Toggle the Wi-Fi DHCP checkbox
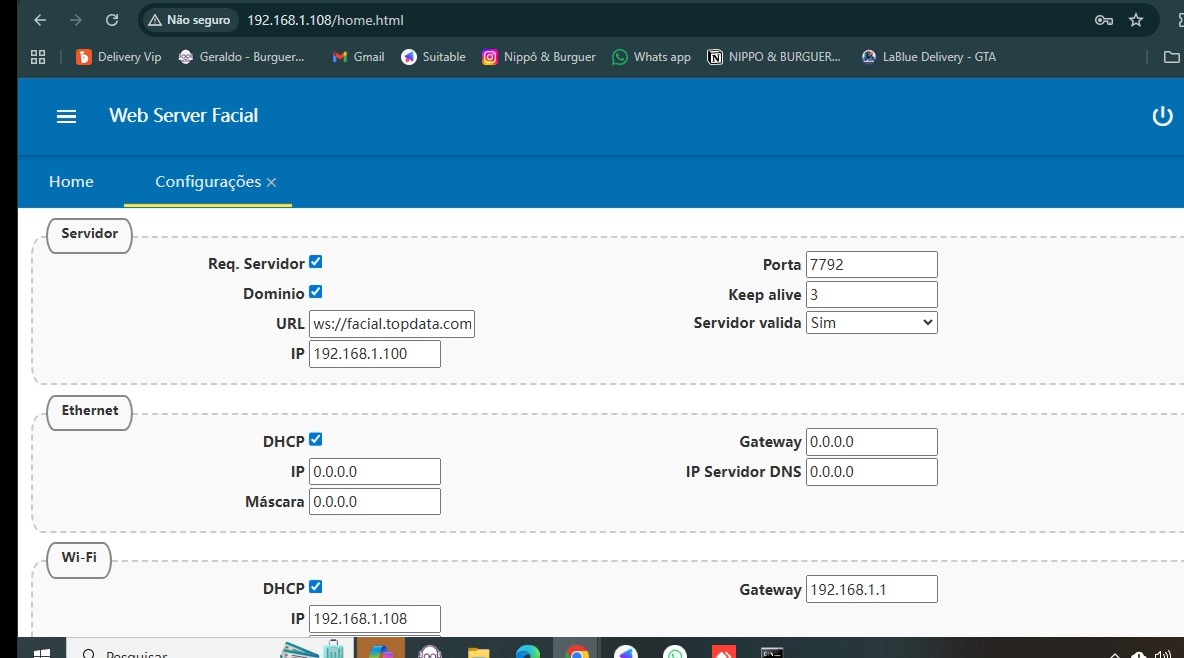Screen dimensions: 1184x658 click(316, 587)
